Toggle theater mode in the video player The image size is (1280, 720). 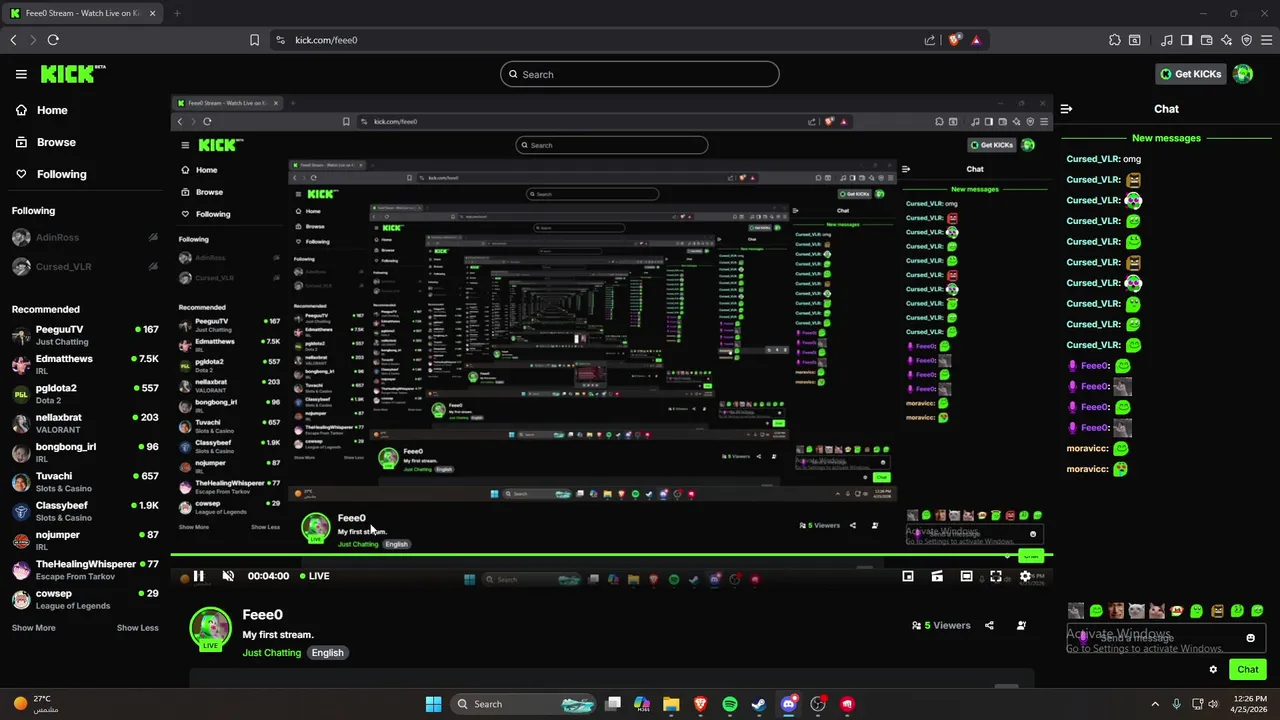click(966, 576)
